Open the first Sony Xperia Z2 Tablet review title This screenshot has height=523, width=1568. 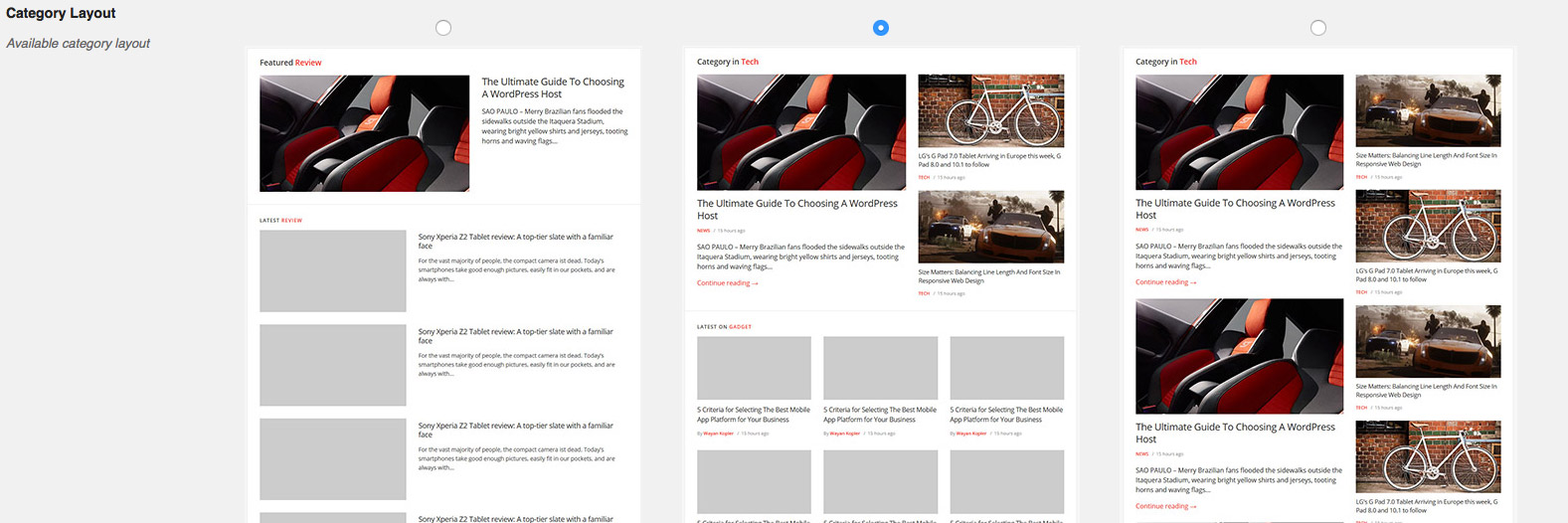[515, 241]
